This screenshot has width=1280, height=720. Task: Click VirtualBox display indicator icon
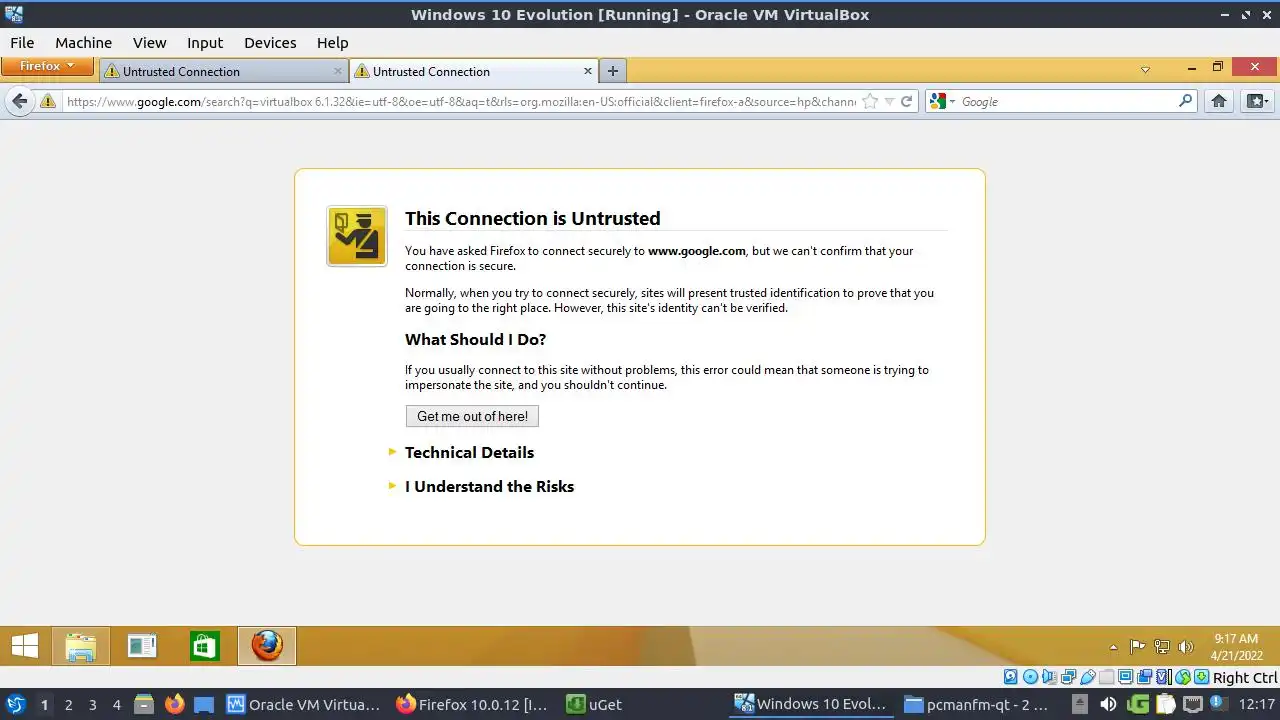coord(1125,677)
